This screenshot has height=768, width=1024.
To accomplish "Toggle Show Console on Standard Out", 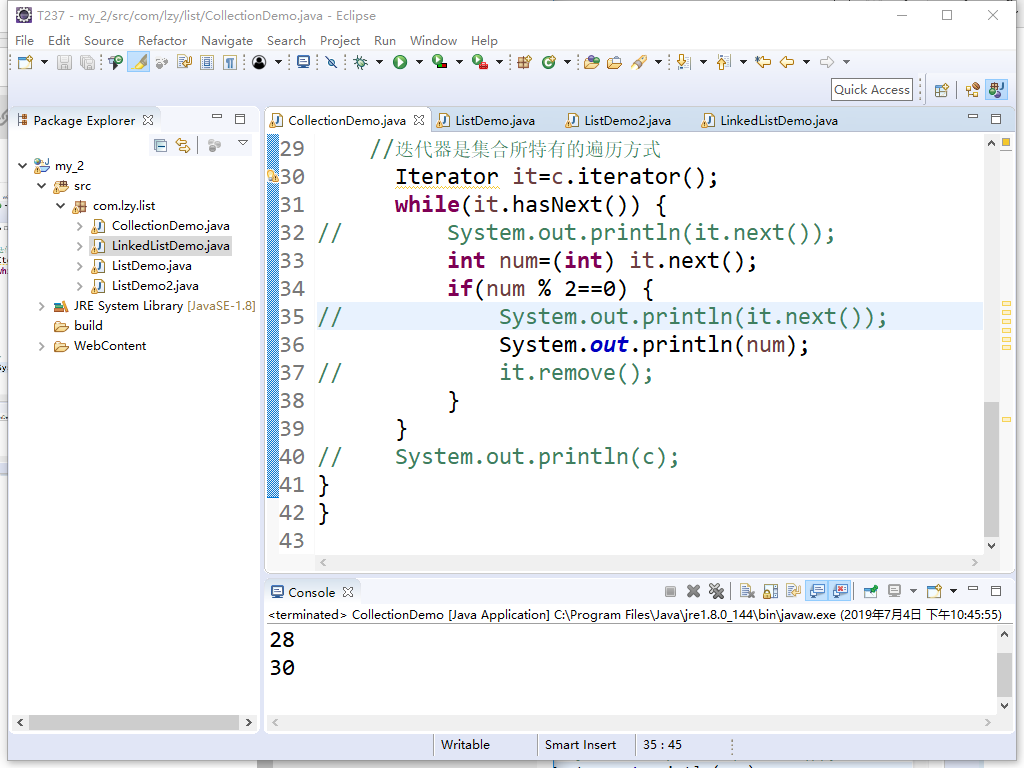I will pyautogui.click(x=817, y=592).
